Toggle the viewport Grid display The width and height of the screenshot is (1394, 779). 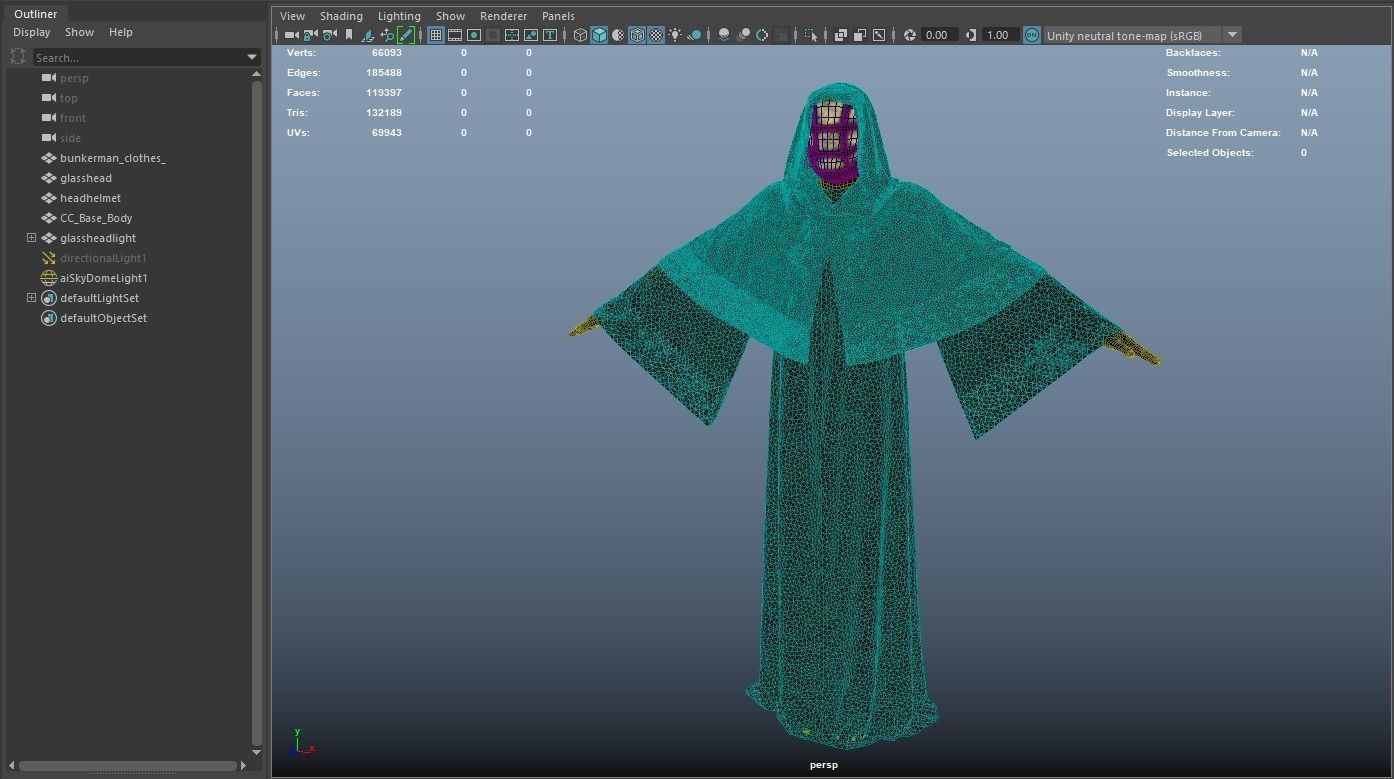[436, 35]
